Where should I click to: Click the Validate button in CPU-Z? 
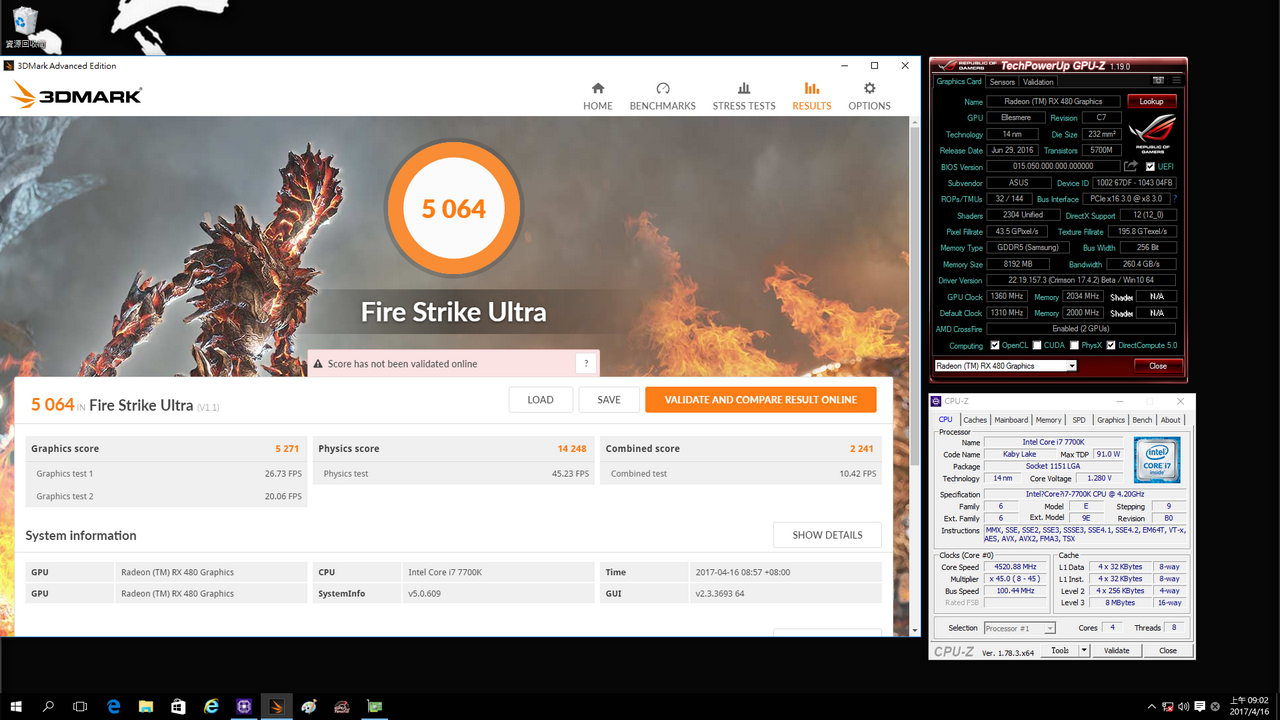click(x=1117, y=650)
